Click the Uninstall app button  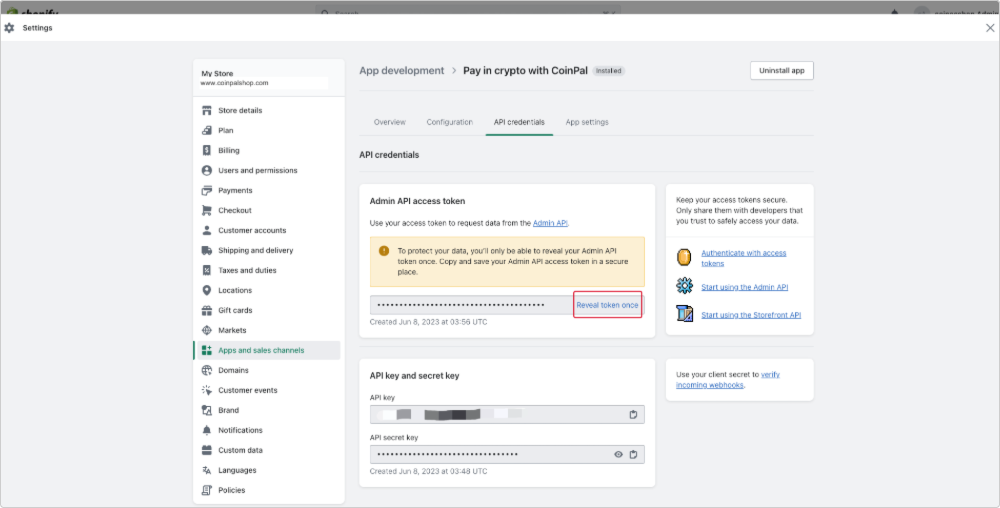(x=781, y=71)
